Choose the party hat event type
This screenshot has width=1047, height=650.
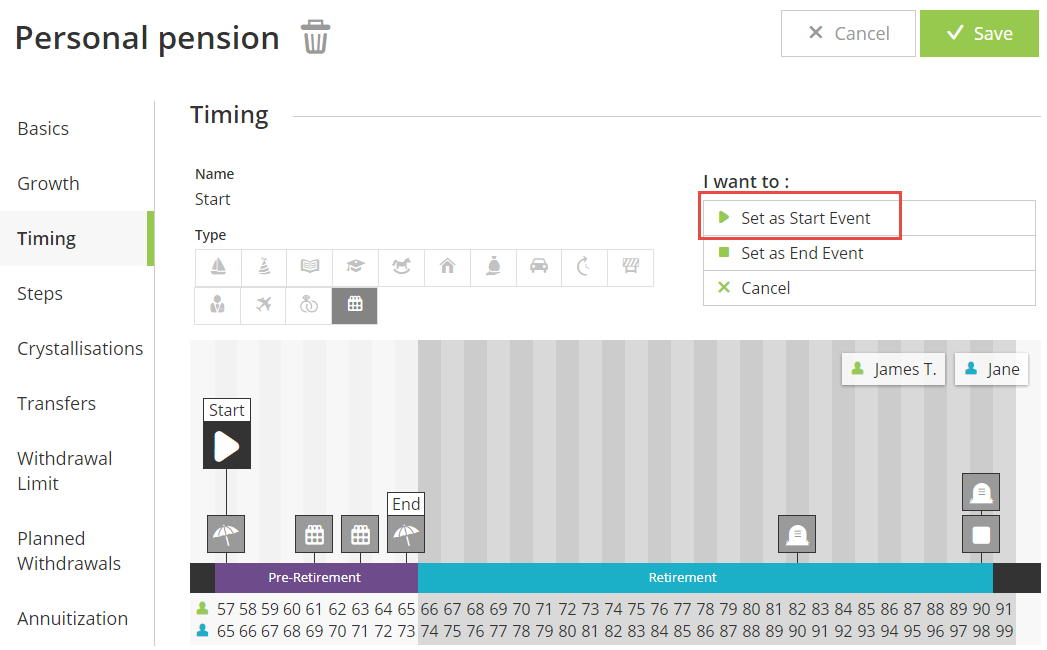click(264, 267)
